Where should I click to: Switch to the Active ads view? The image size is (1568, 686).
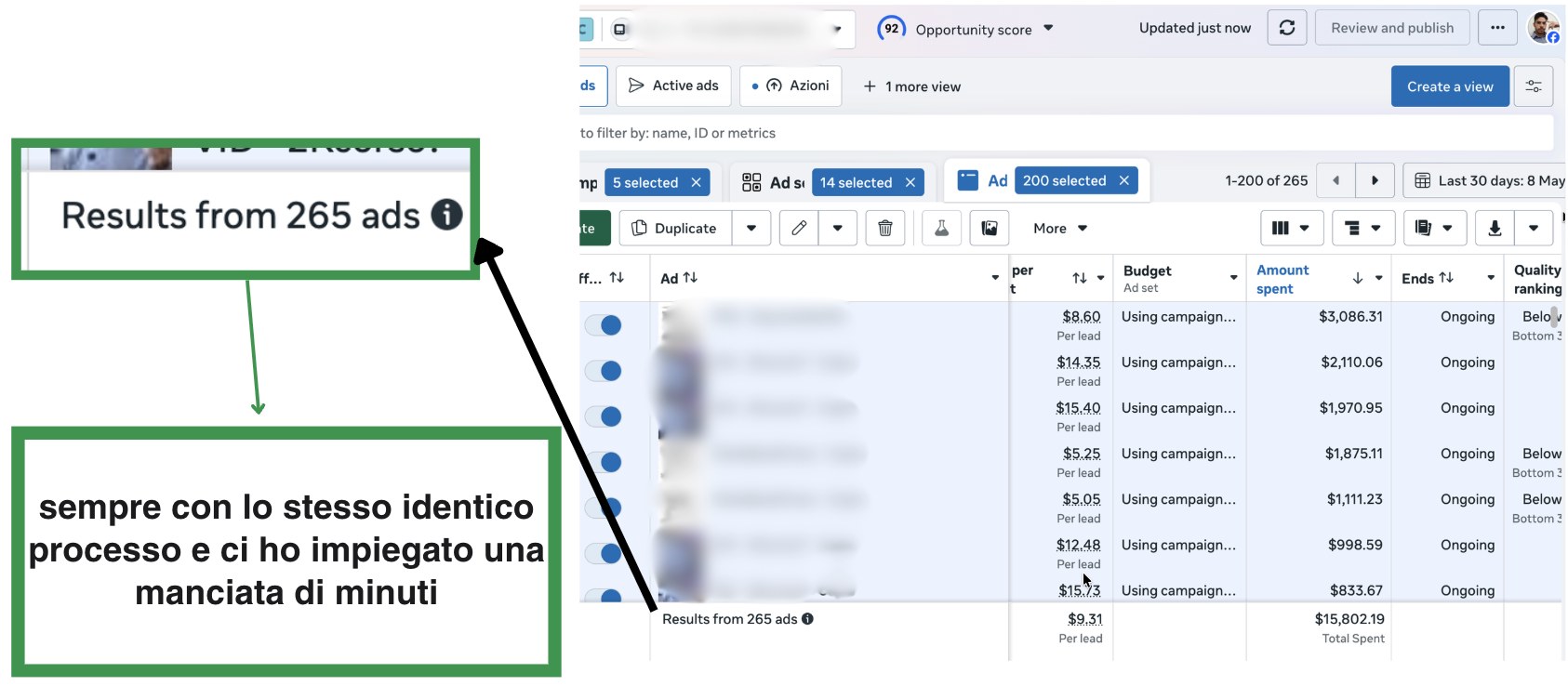[x=674, y=86]
